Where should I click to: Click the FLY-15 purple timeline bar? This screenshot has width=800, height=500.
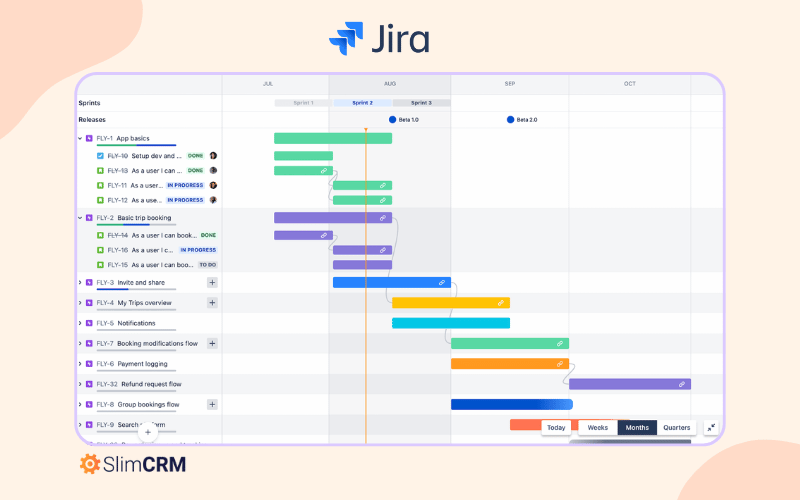point(363,265)
